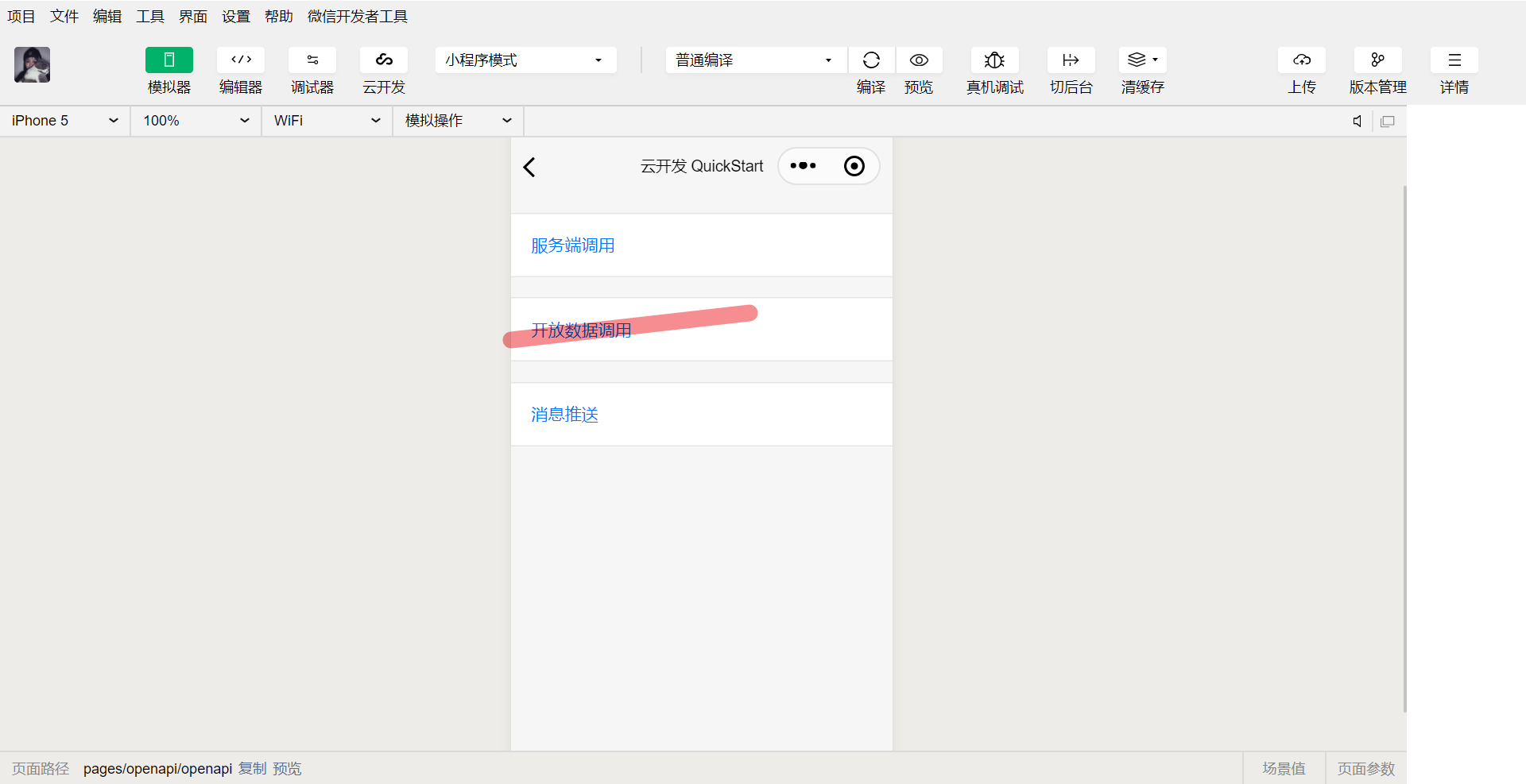The image size is (1526, 784).
Task: Open the 模拟操作 simulate actions dropdown
Action: click(459, 121)
